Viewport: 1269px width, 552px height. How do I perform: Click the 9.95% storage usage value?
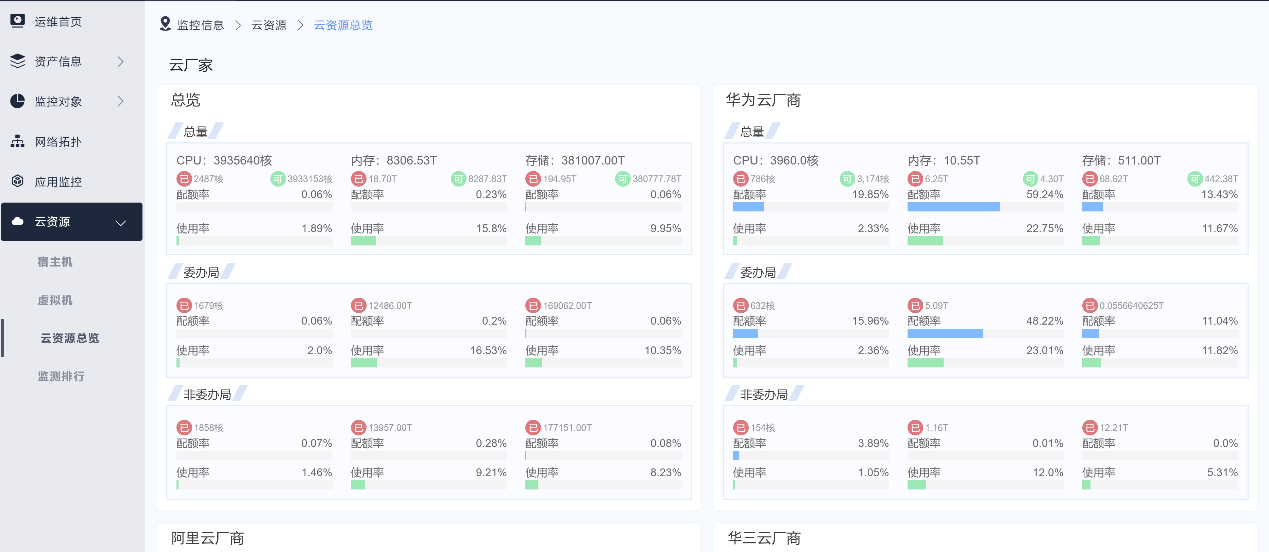click(664, 228)
